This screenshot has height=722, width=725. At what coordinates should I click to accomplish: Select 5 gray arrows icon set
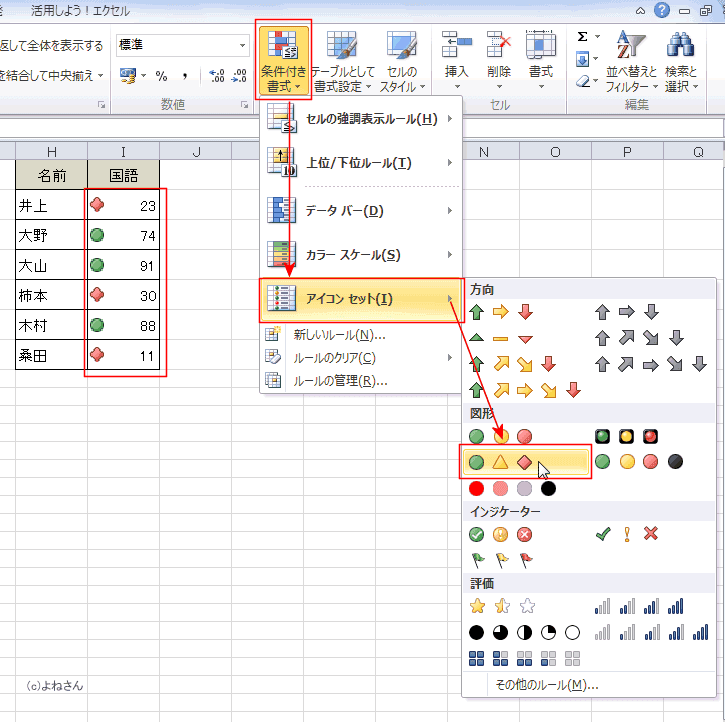coord(650,364)
